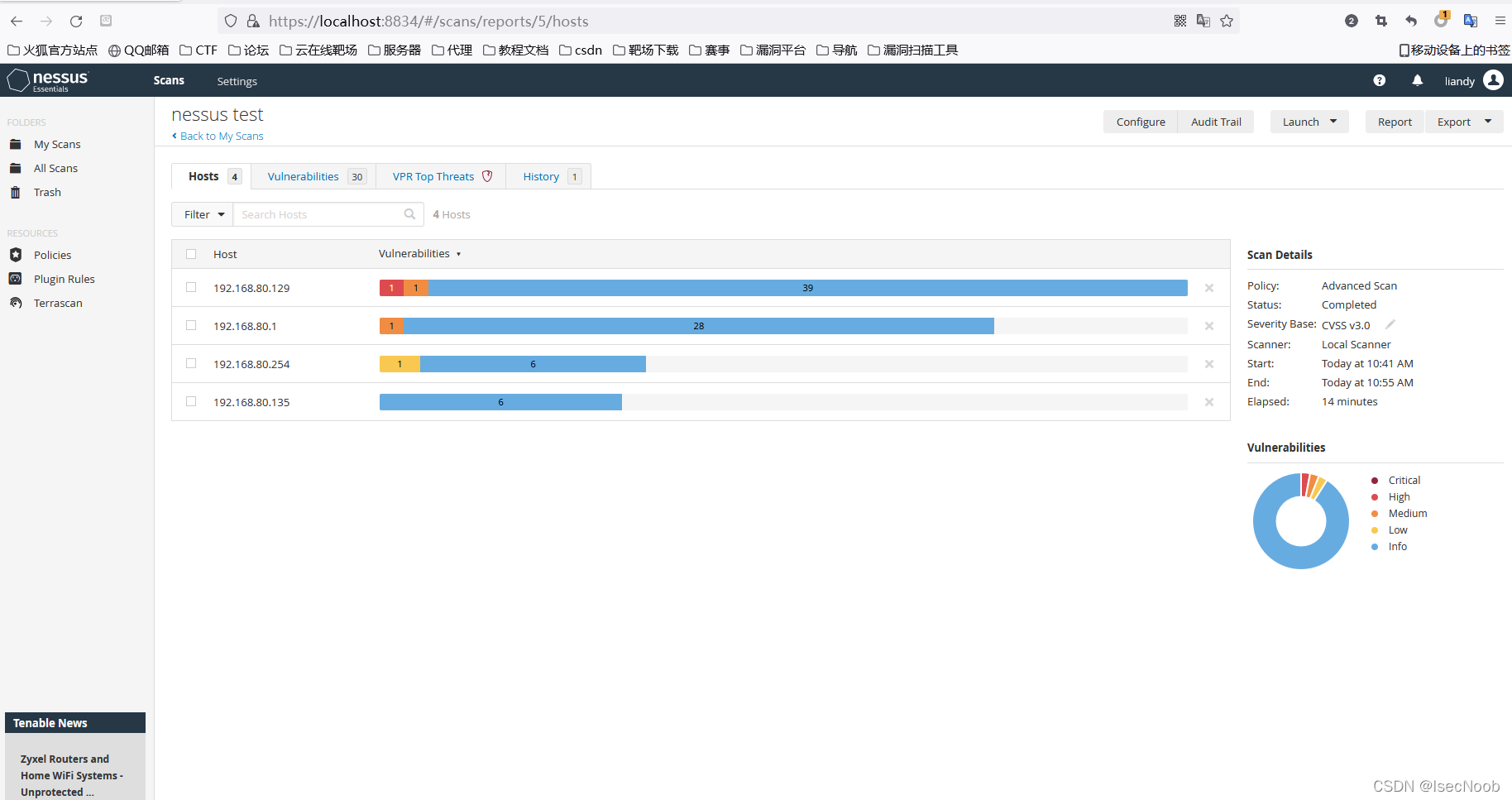Edit Severity Base with pencil icon

click(x=1390, y=324)
